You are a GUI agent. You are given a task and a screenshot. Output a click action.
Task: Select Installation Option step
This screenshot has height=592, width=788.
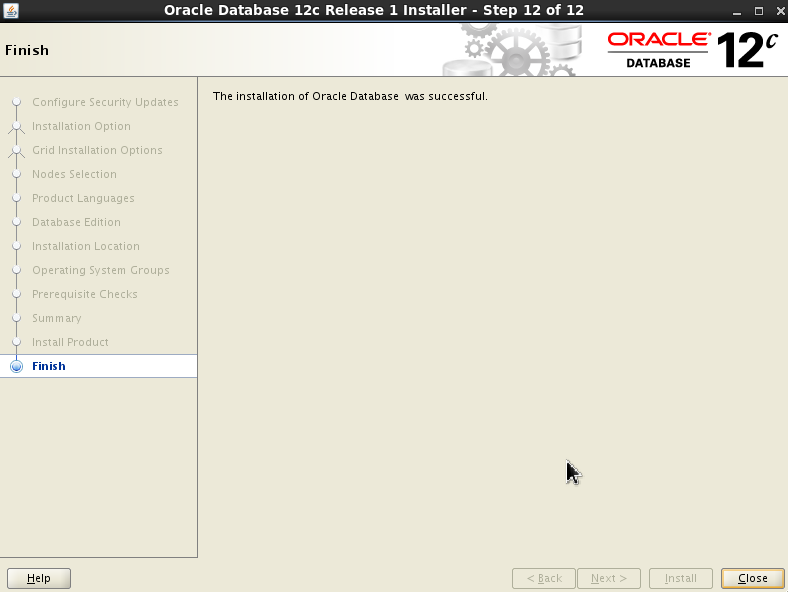[81, 126]
